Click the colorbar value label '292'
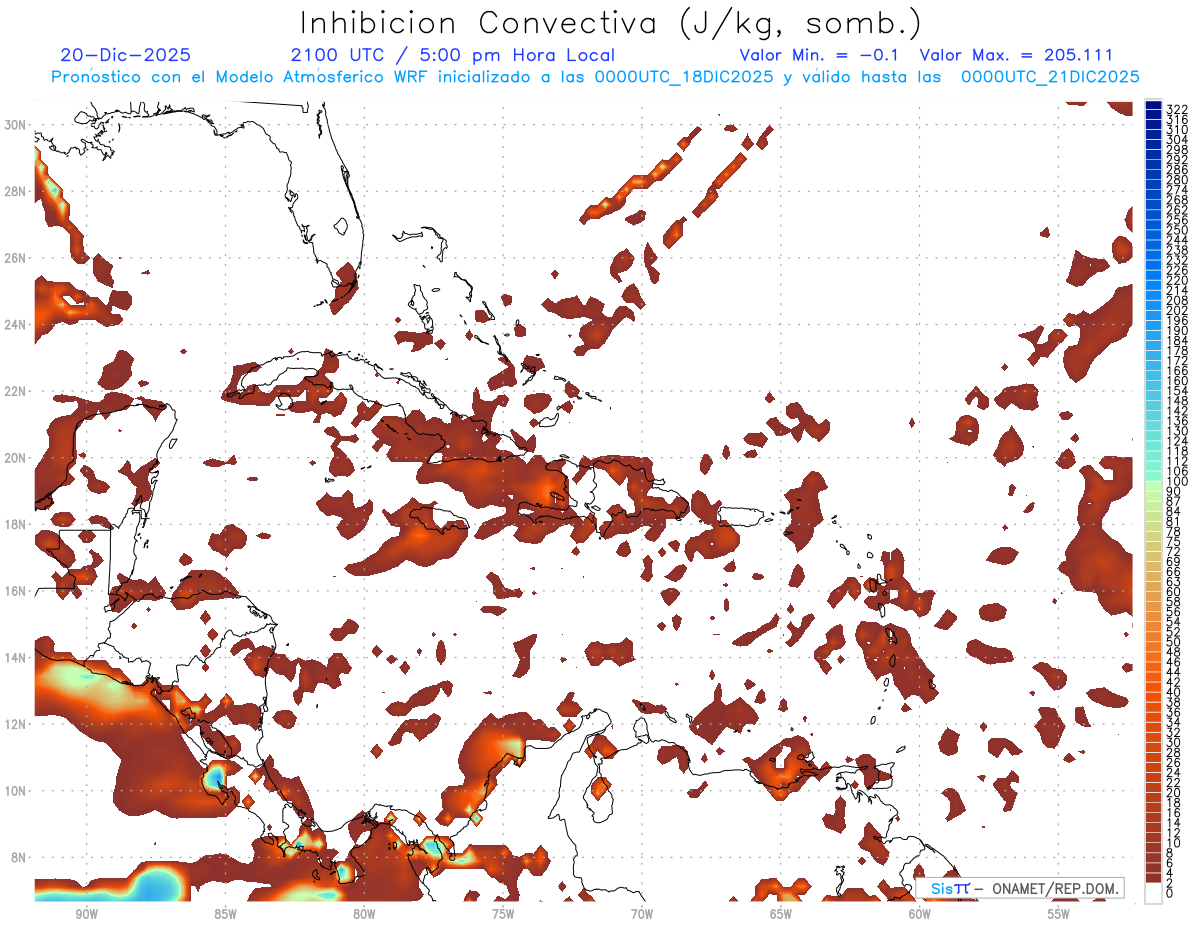 (1177, 160)
